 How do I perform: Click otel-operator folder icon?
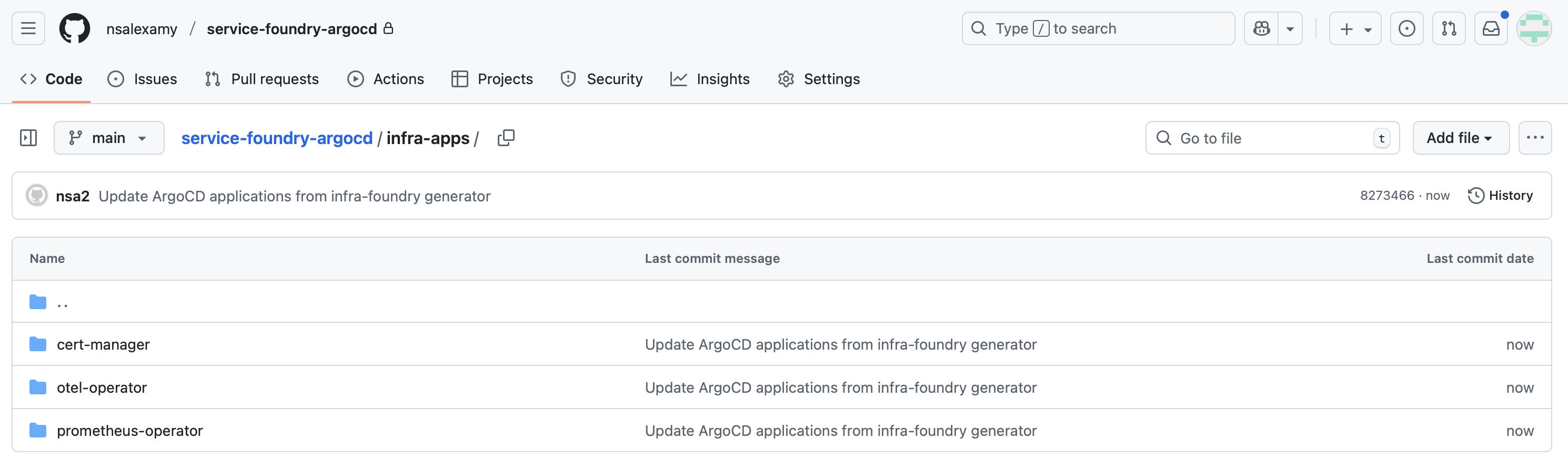38,388
